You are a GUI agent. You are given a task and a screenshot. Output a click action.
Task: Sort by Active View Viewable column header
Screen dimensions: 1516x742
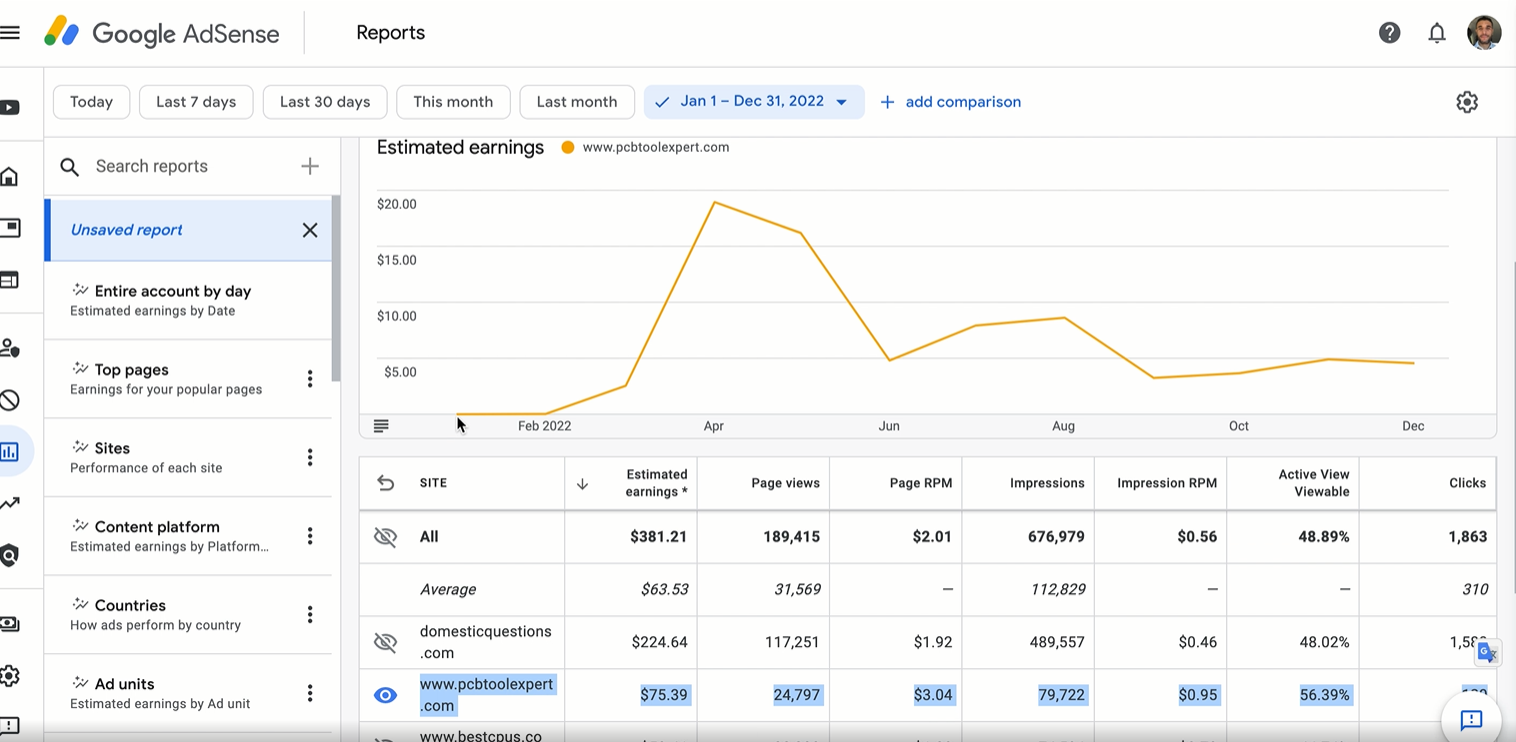(1313, 483)
